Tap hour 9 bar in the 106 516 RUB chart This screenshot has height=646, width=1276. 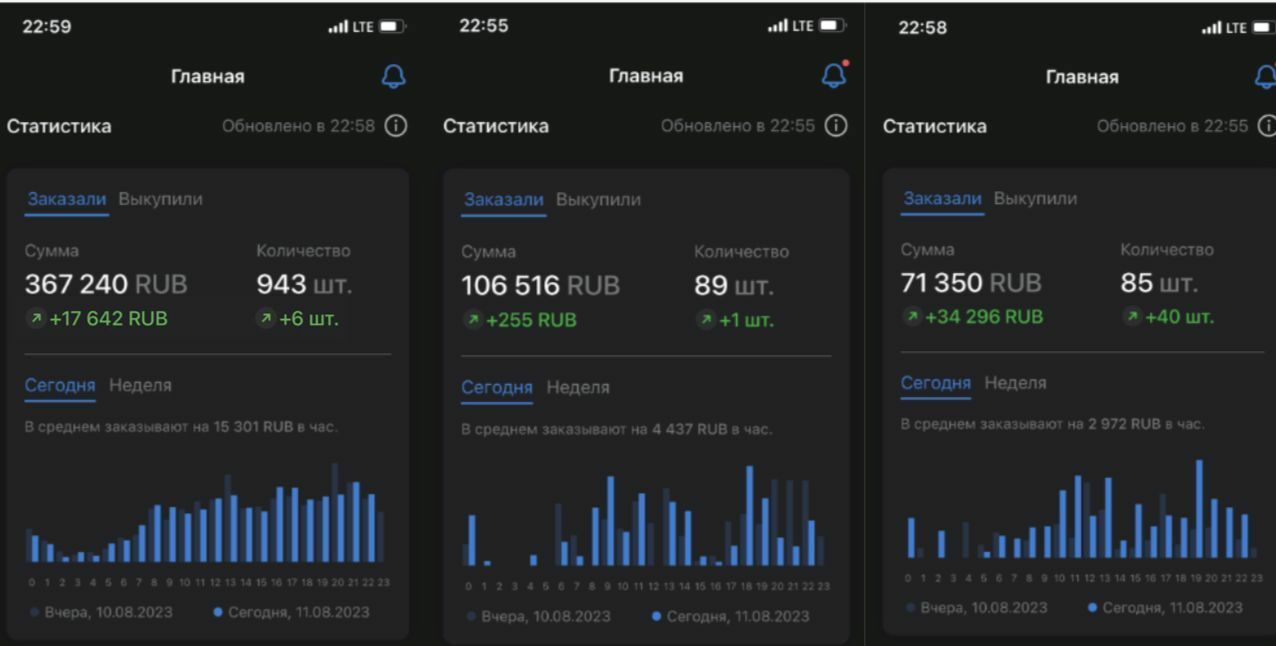609,521
